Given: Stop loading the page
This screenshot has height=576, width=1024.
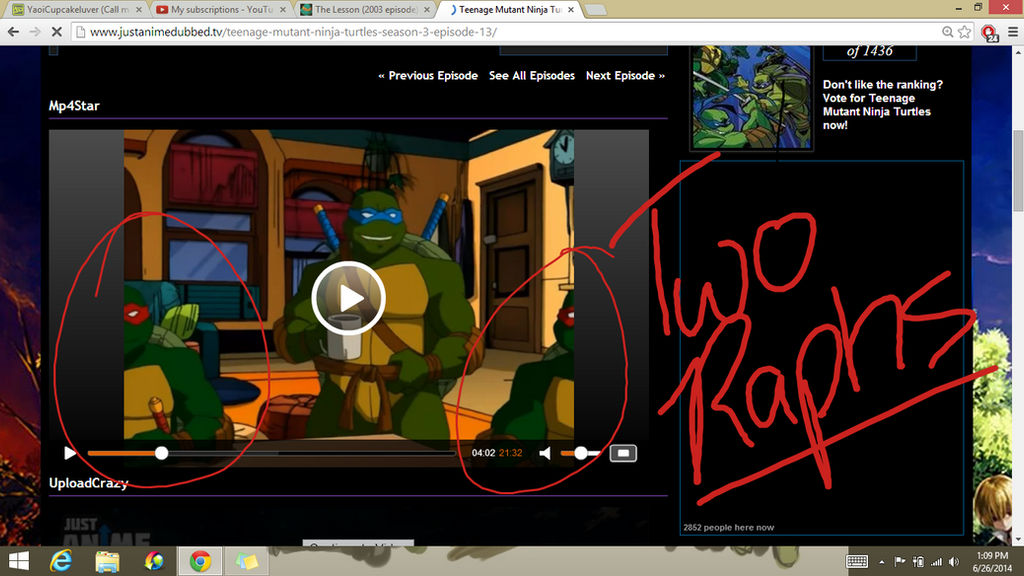Looking at the screenshot, I should tap(56, 32).
